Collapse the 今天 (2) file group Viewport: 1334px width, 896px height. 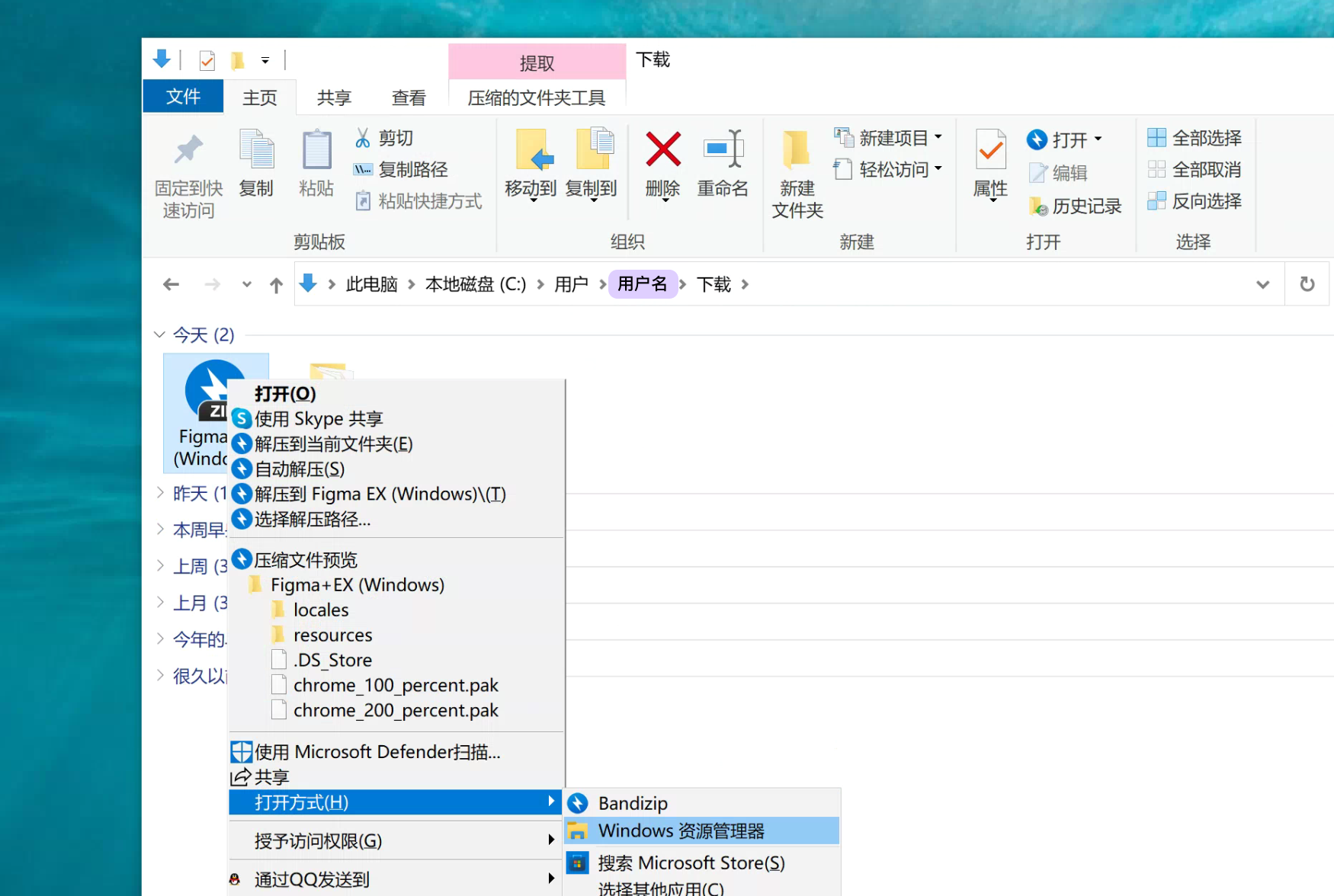tap(160, 334)
